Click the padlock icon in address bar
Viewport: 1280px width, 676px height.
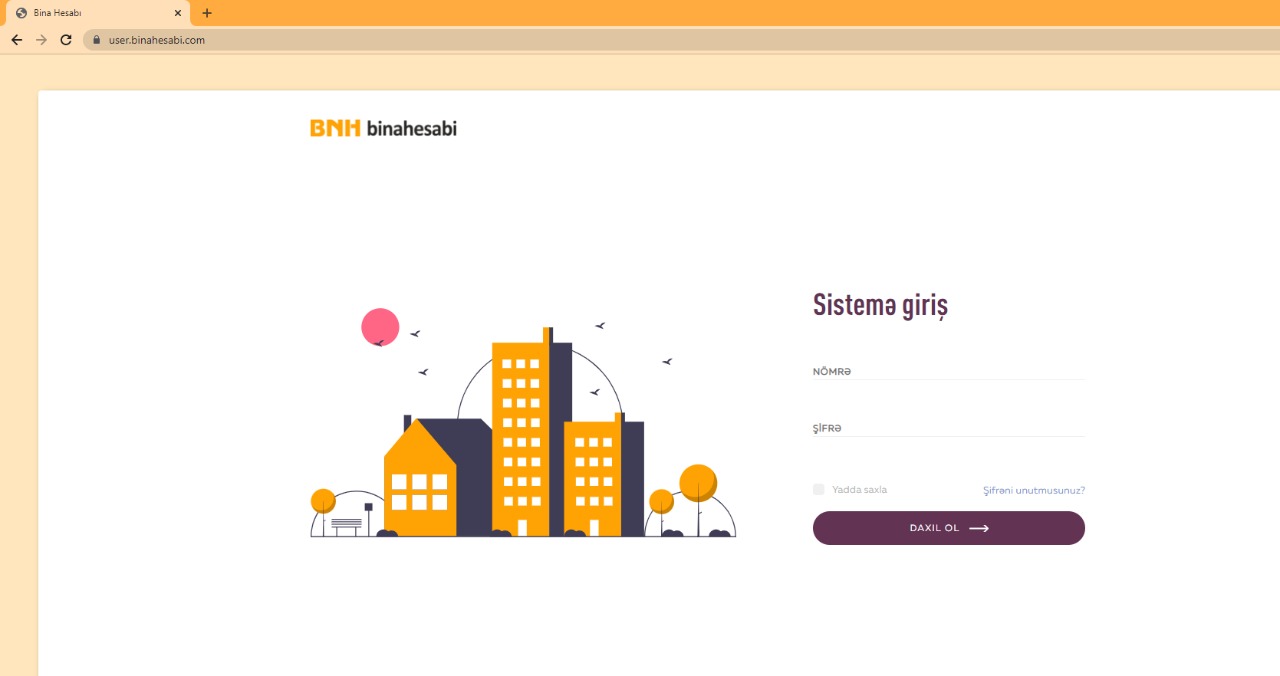tap(97, 40)
